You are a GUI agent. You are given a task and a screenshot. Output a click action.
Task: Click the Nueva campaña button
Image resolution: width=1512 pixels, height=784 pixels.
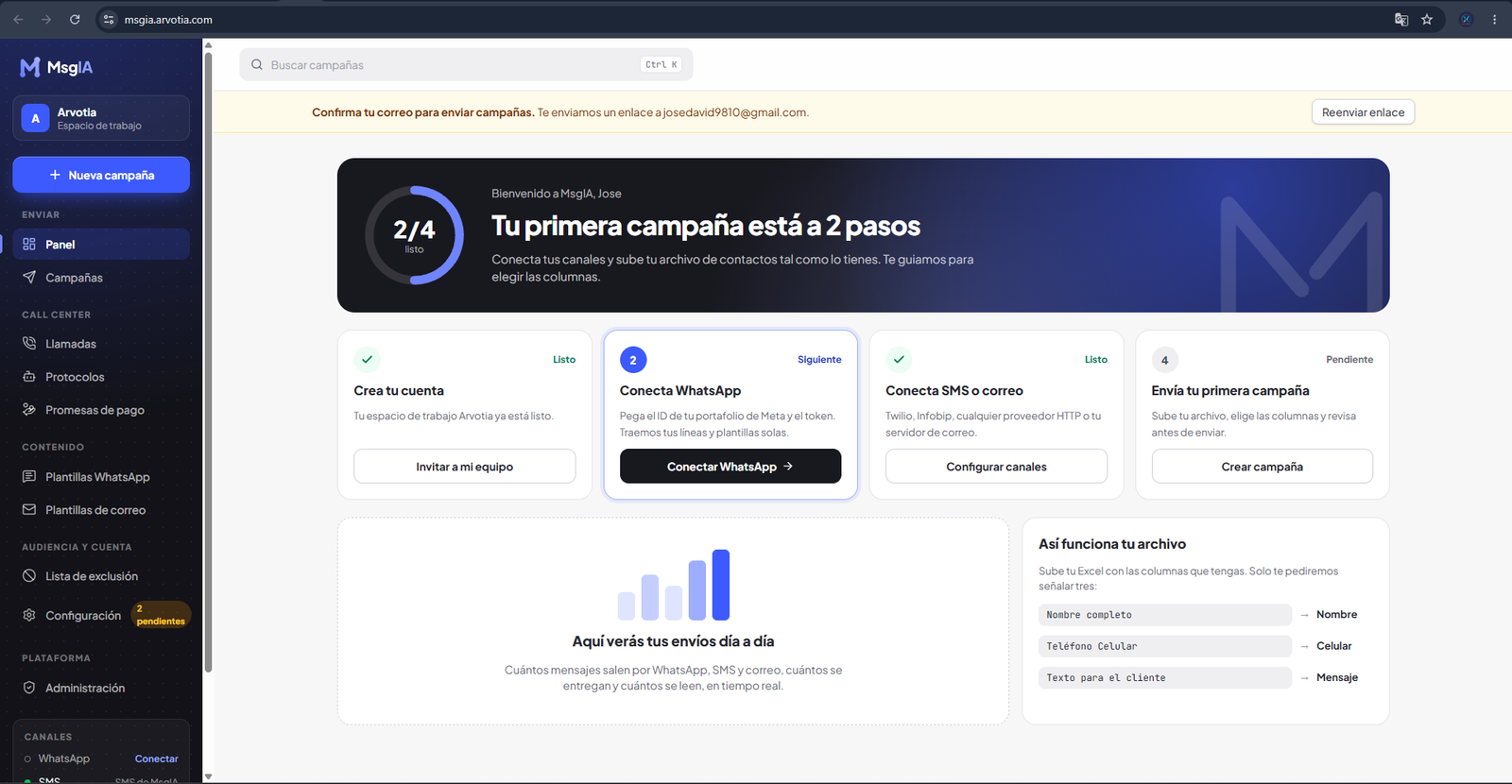[x=101, y=175]
